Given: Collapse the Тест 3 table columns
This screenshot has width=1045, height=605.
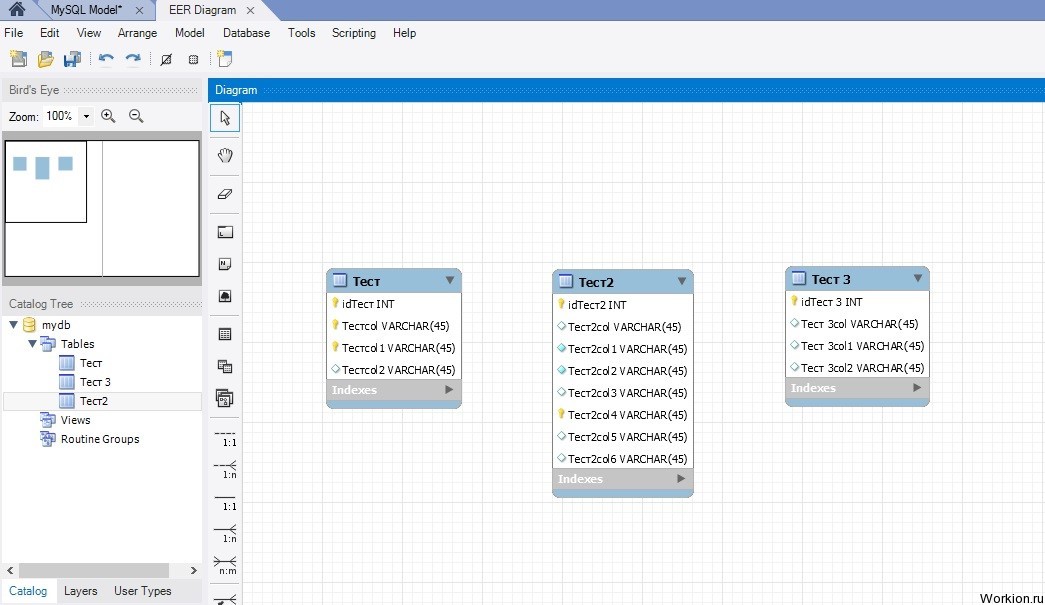Looking at the screenshot, I should (916, 279).
